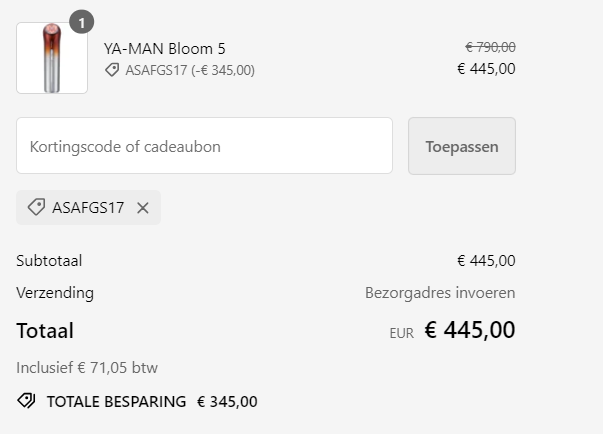Click the quantity badge on product image
The image size is (603, 434).
tap(82, 22)
